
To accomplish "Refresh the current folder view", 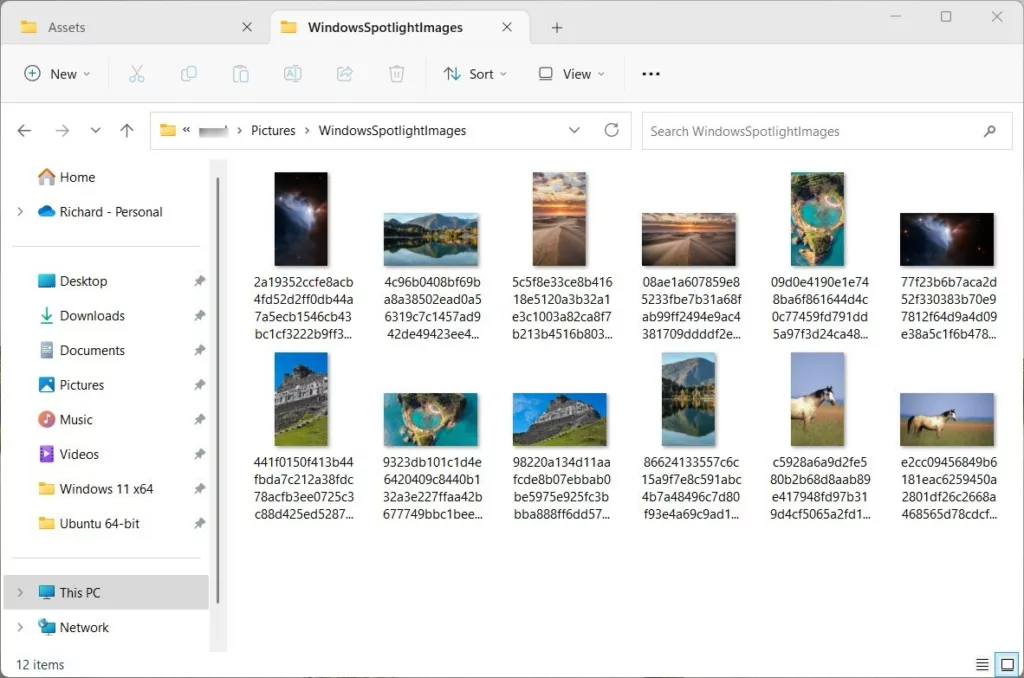I will pos(611,131).
